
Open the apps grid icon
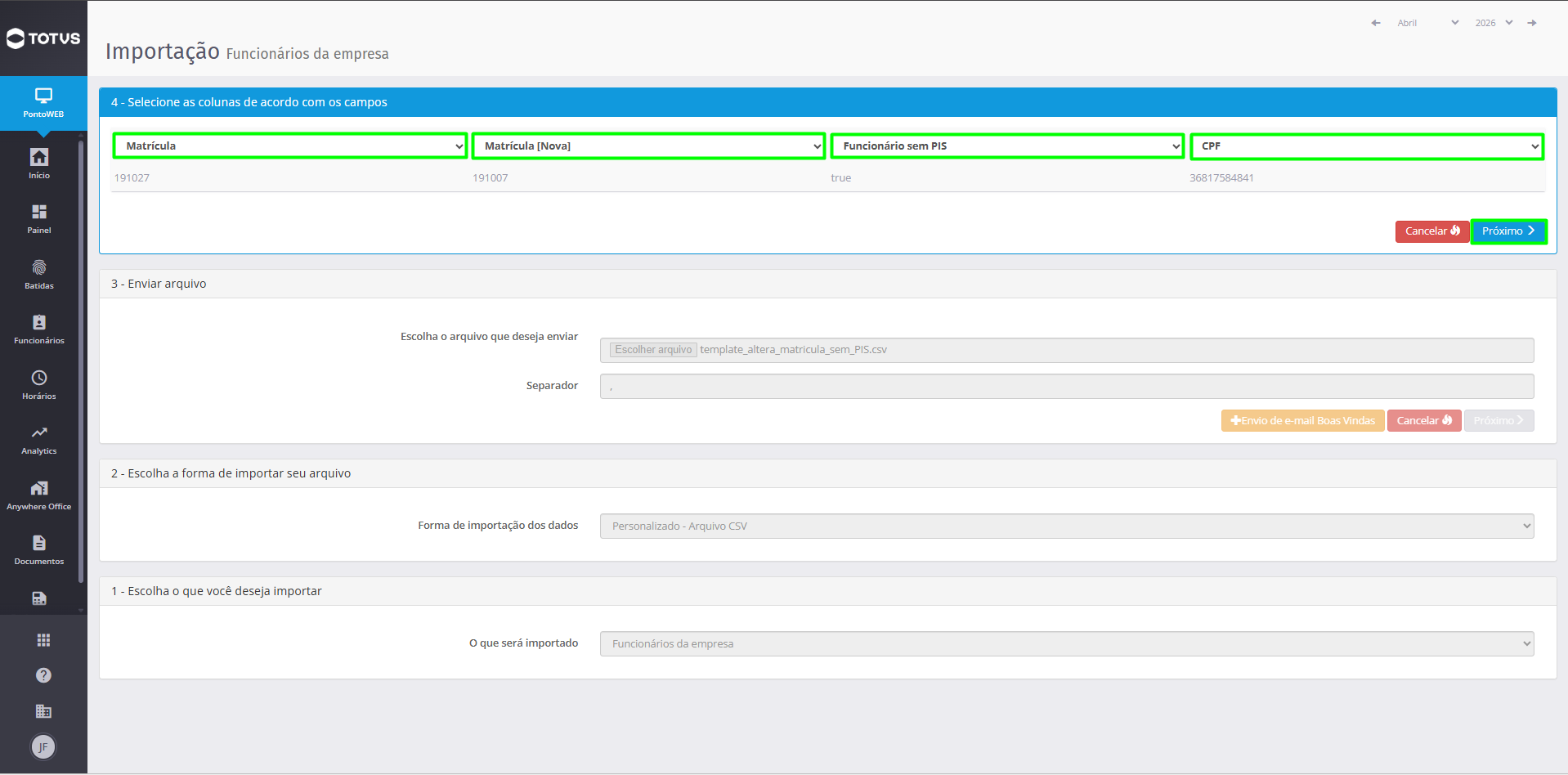click(x=43, y=640)
